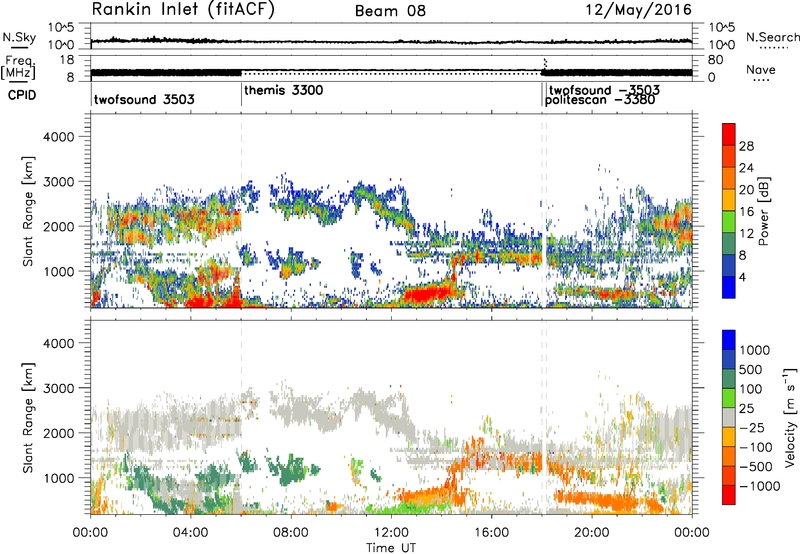Viewport: 800px width, 554px height.
Task: Click the '04:00' time axis tick label
Action: point(191,533)
